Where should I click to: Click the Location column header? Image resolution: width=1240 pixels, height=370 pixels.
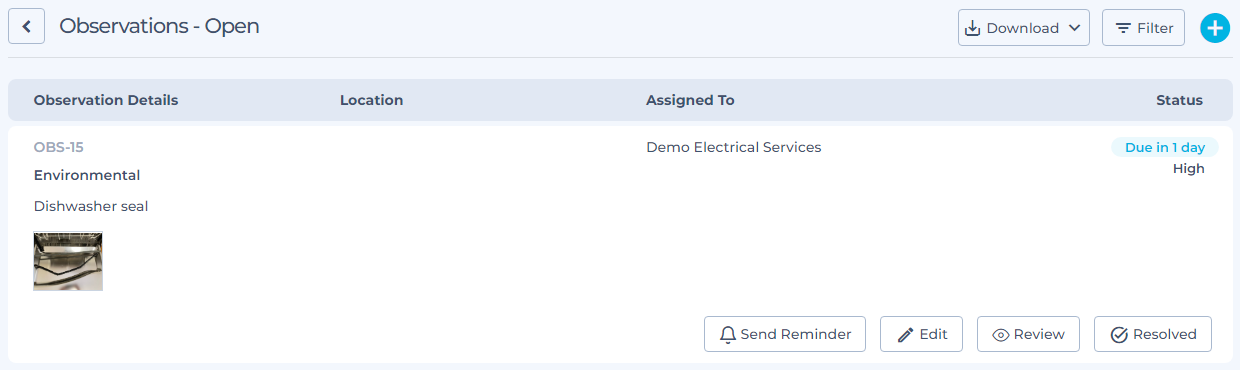tap(371, 100)
